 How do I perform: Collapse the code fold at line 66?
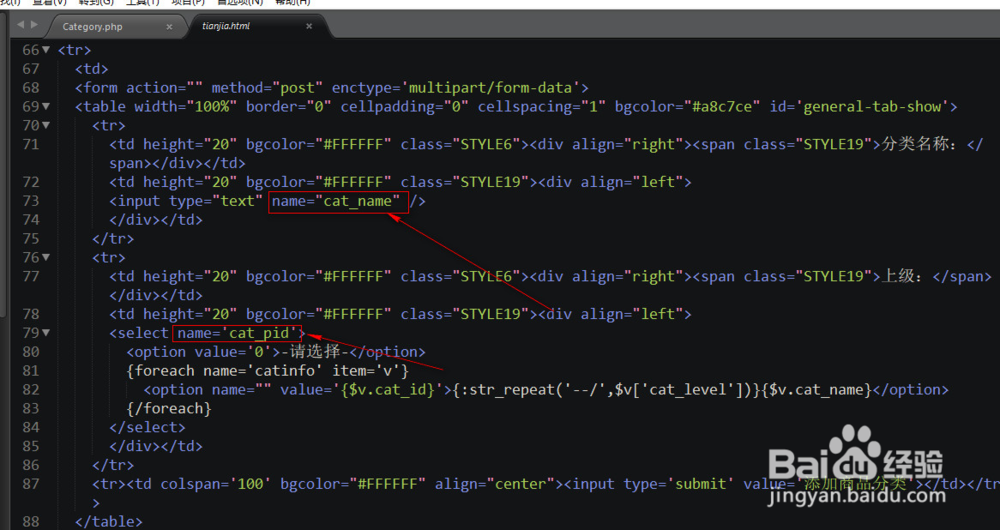46,50
